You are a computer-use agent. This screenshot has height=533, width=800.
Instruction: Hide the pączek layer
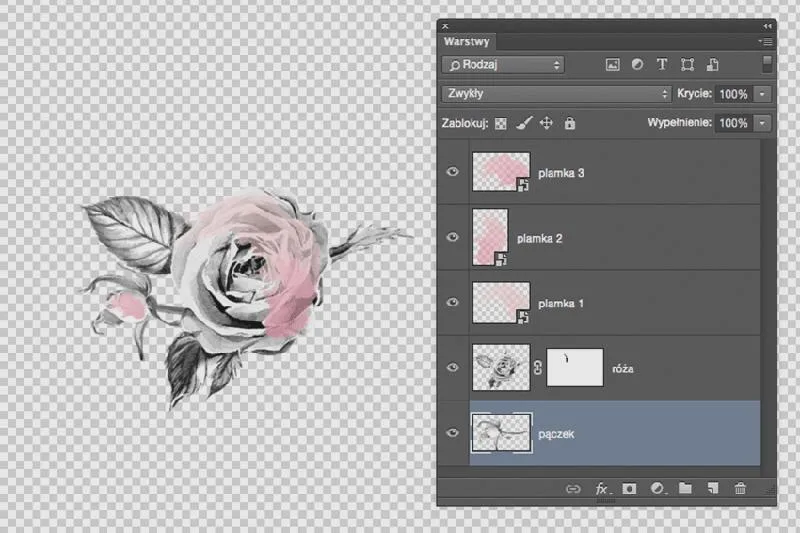point(453,433)
